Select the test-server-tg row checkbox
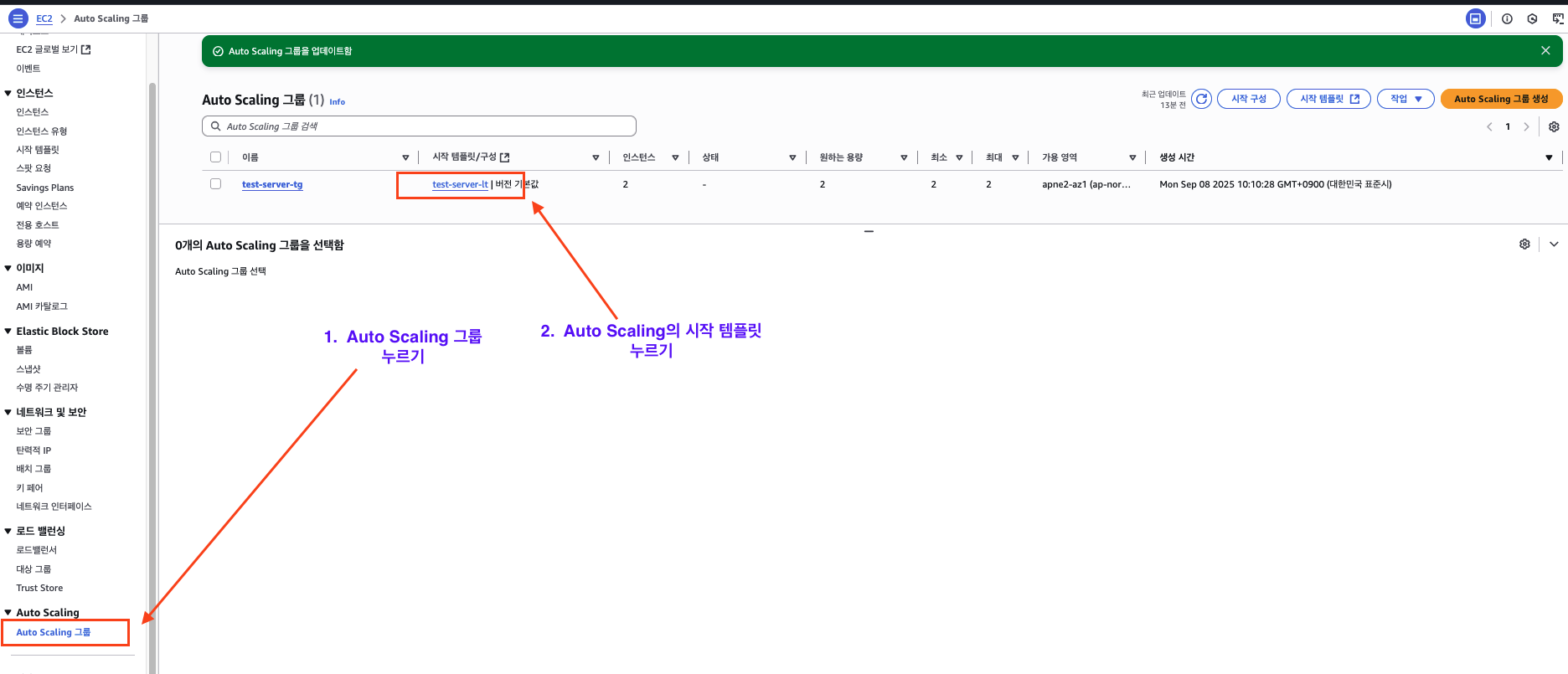This screenshot has width=1568, height=674. [215, 184]
